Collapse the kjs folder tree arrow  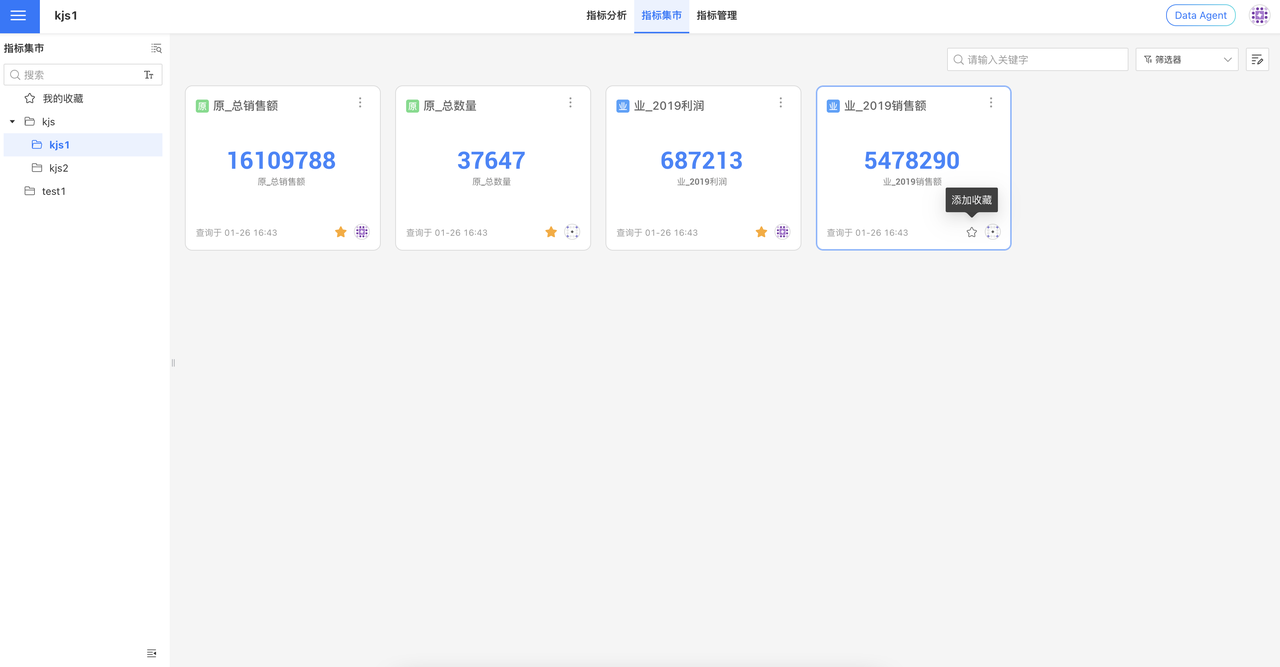[13, 122]
